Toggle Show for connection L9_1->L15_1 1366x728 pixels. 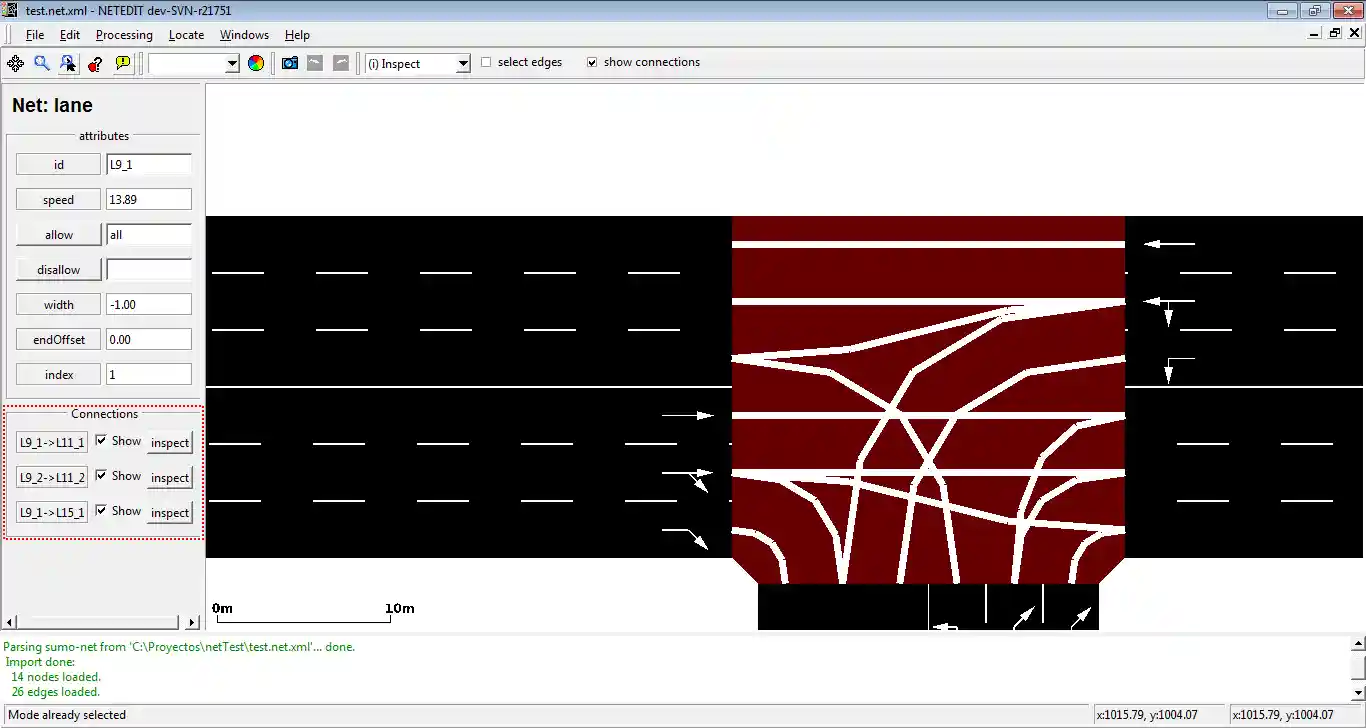pyautogui.click(x=101, y=511)
